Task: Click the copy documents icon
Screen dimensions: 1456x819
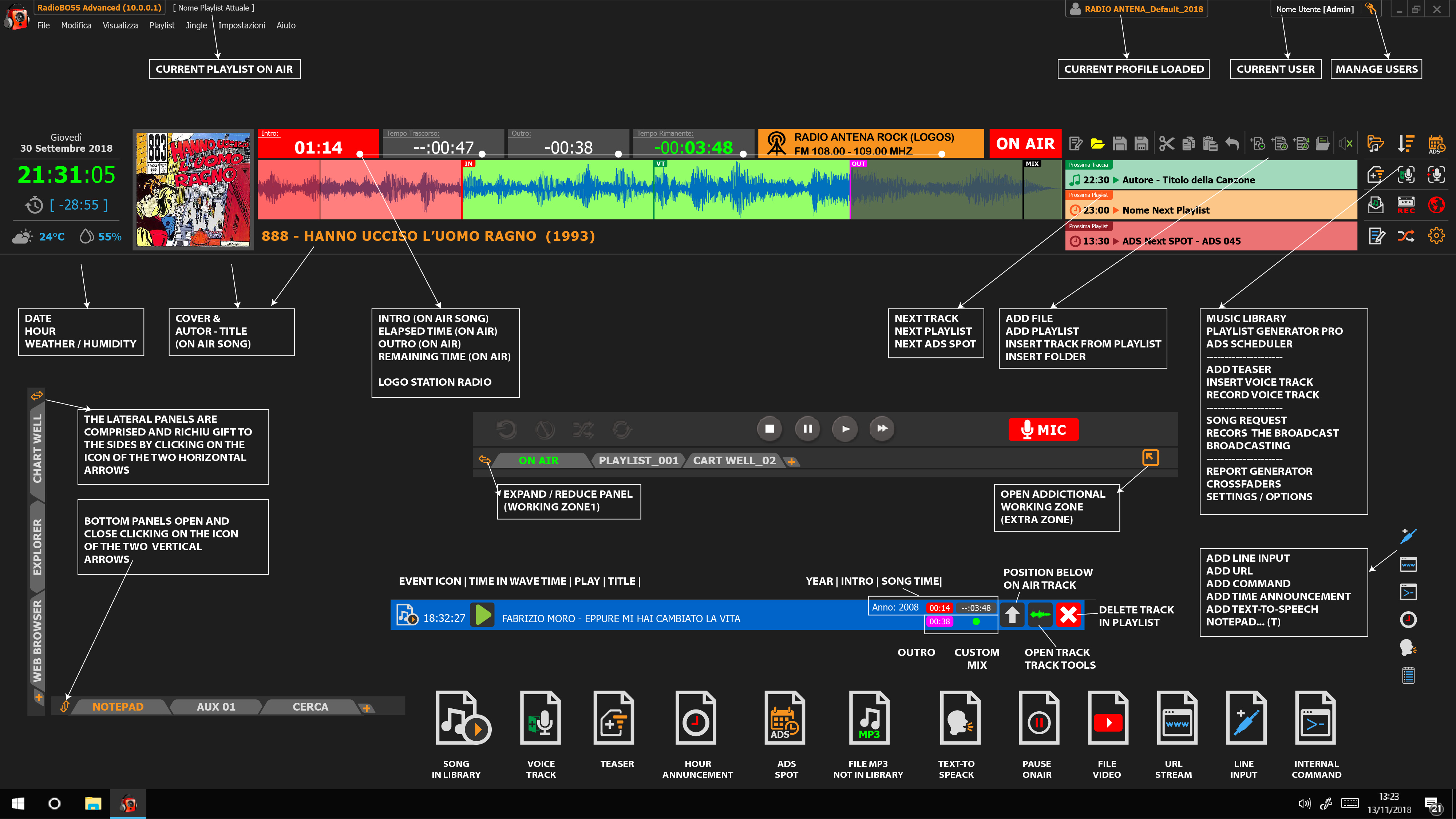Action: pyautogui.click(x=1188, y=144)
